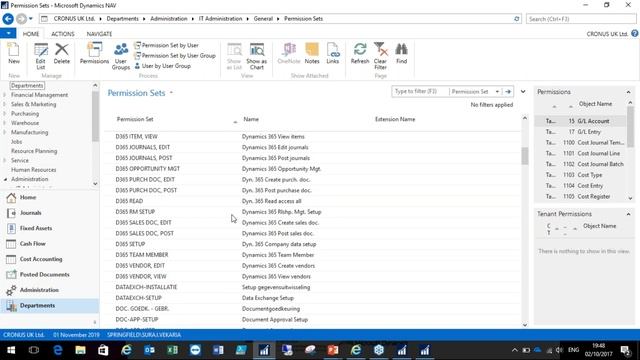Open Home in the navigation pane
Screen dimensions: 640x360
coord(28,198)
